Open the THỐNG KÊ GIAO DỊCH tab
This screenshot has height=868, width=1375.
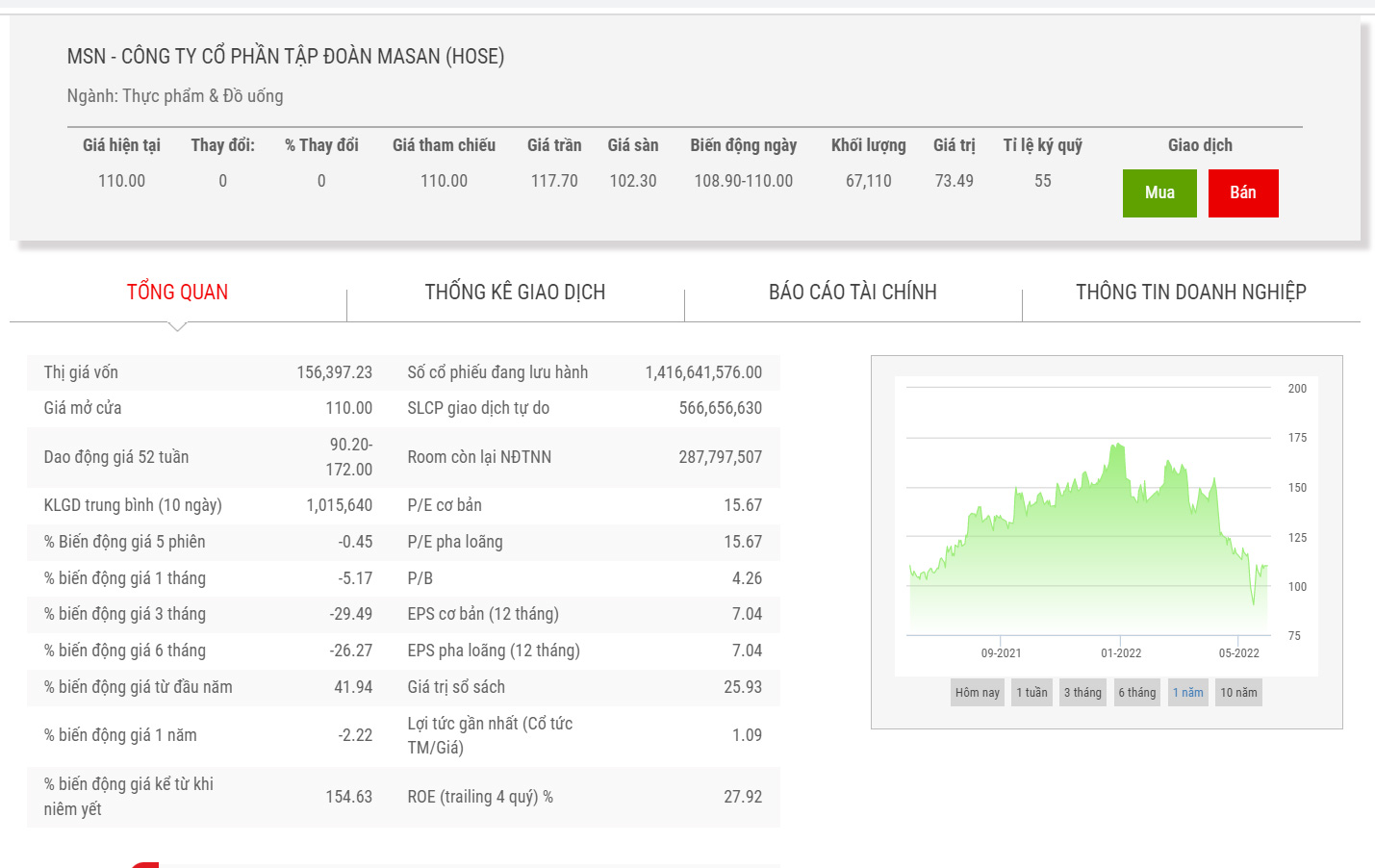point(515,293)
